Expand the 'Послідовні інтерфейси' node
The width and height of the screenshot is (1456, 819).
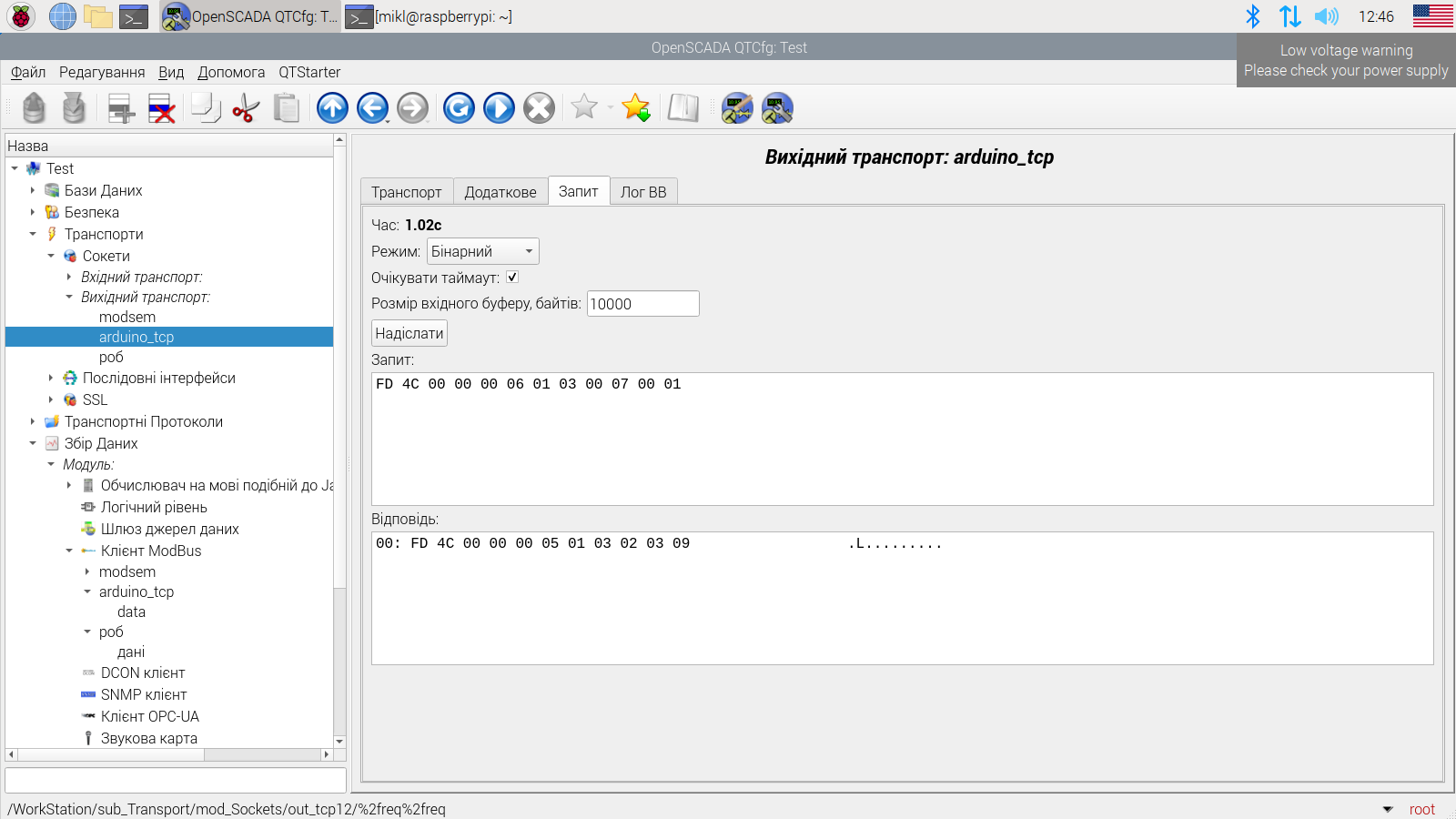click(51, 378)
